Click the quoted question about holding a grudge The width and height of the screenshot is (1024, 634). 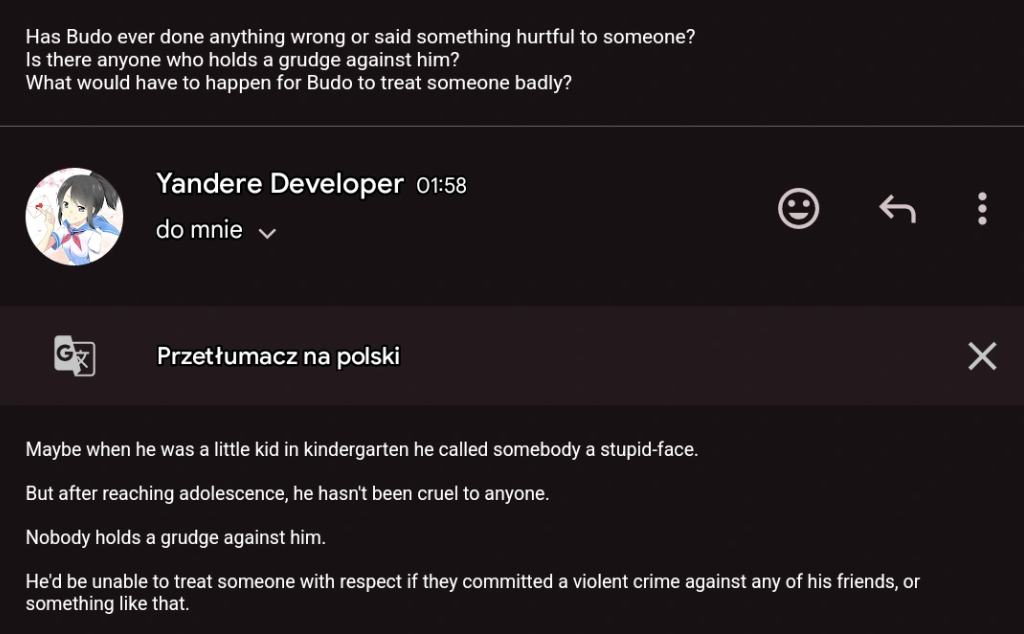242,59
